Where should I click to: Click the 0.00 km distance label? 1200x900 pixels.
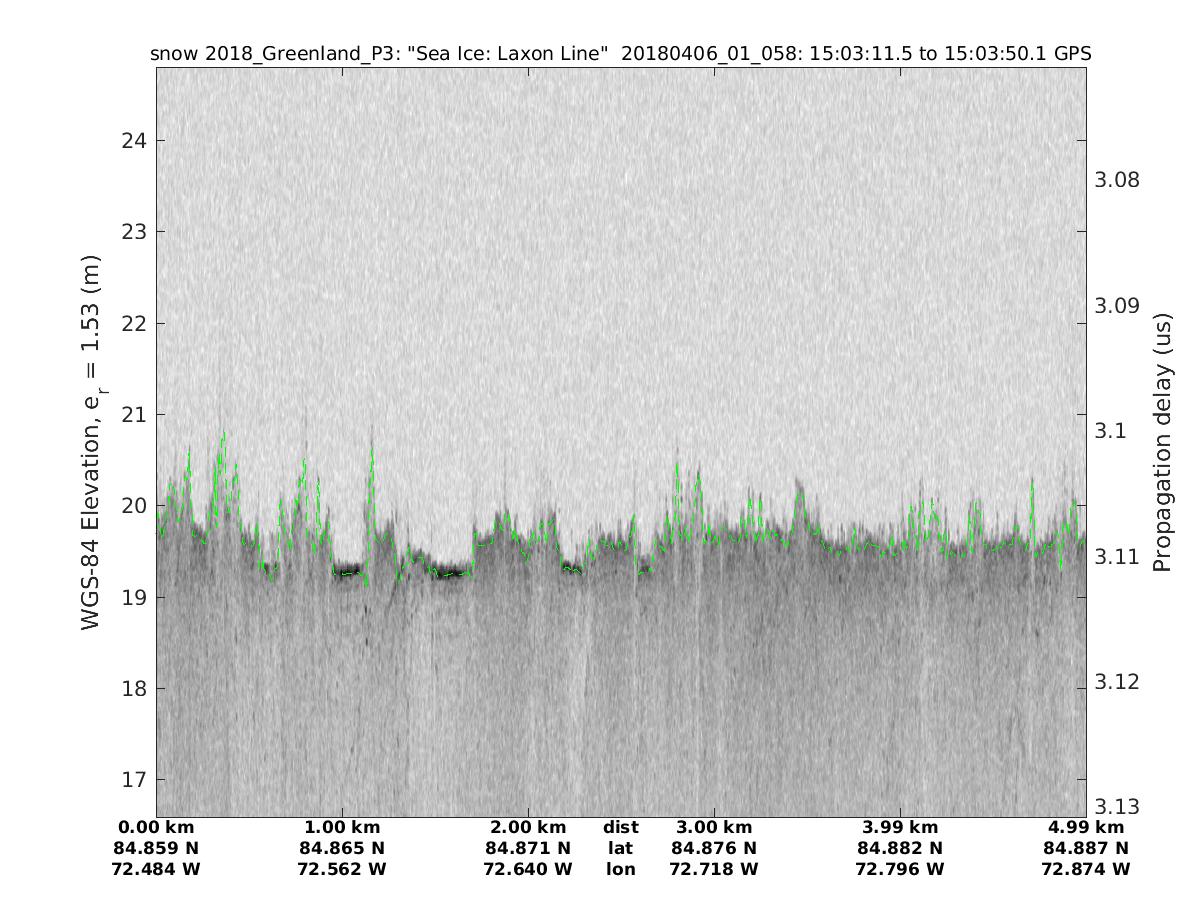157,827
